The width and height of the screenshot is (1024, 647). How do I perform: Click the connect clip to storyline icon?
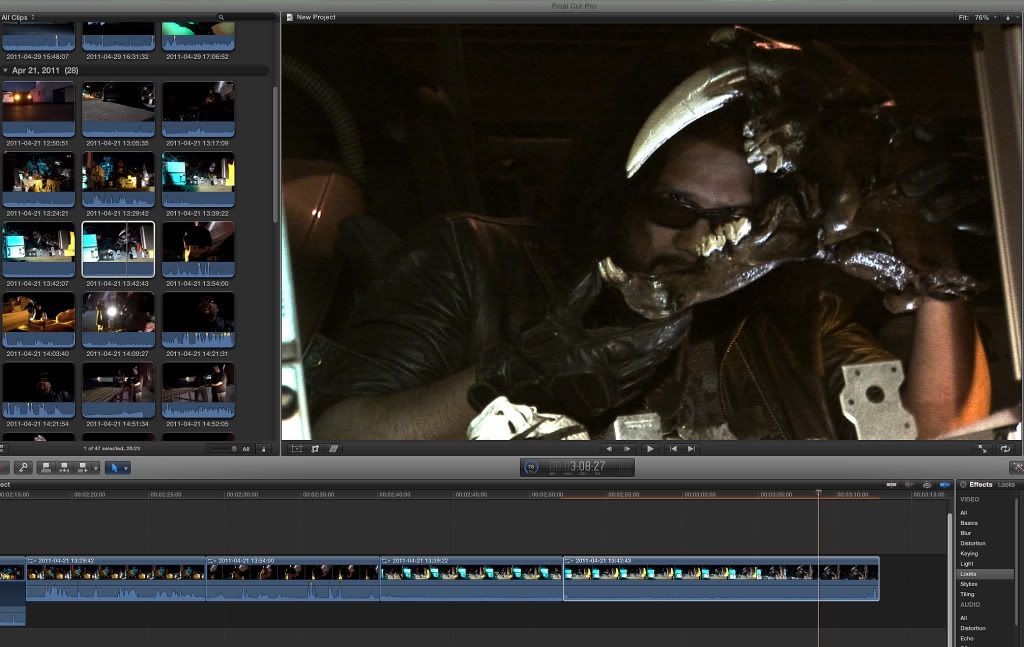(46, 467)
